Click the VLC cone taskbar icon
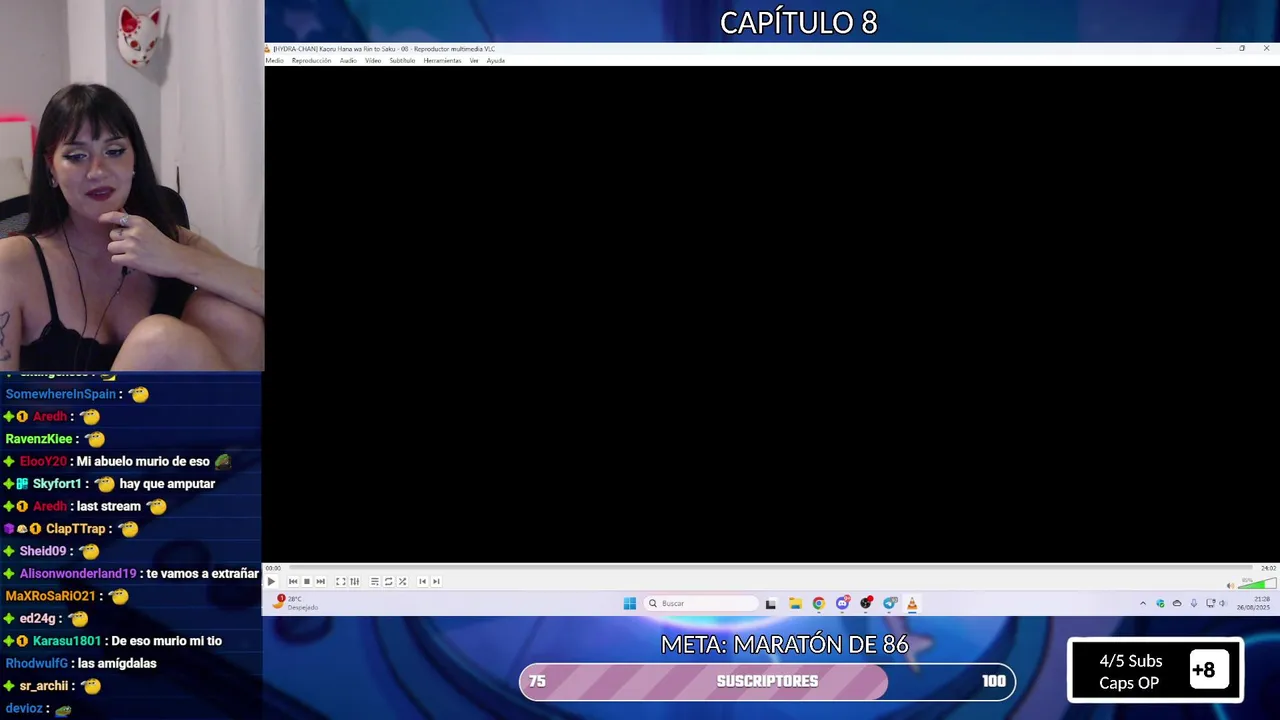This screenshot has height=720, width=1280. (x=912, y=603)
